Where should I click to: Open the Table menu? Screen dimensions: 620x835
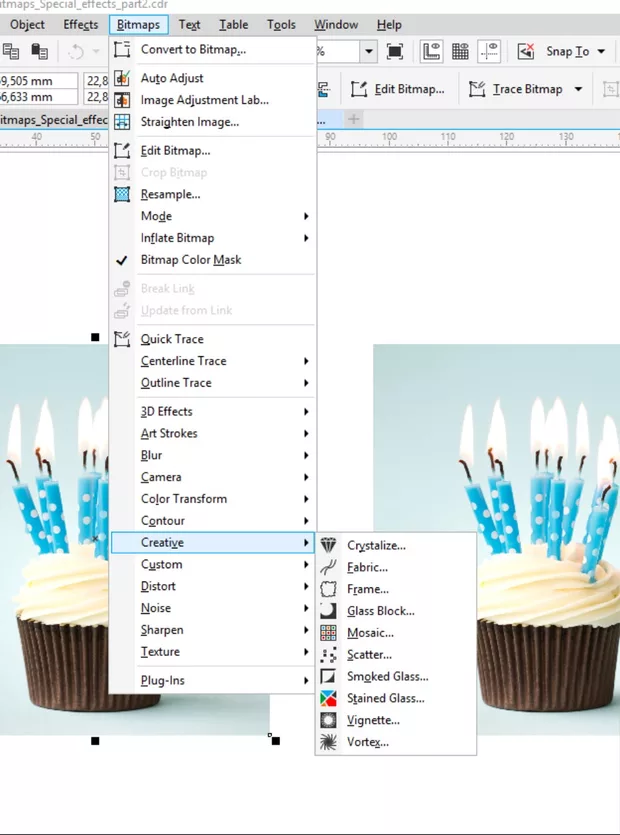(x=233, y=24)
